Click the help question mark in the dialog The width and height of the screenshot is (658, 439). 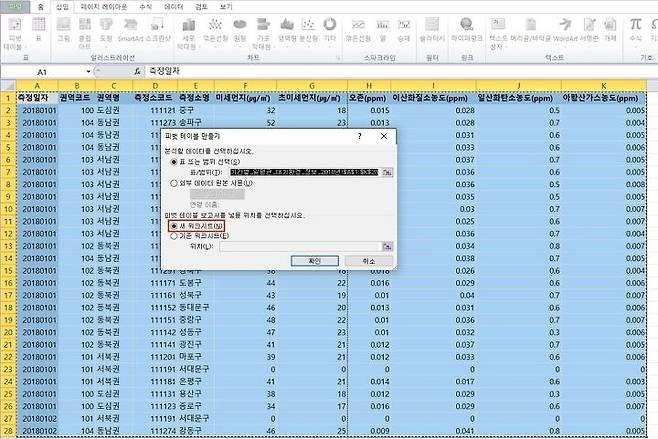359,135
